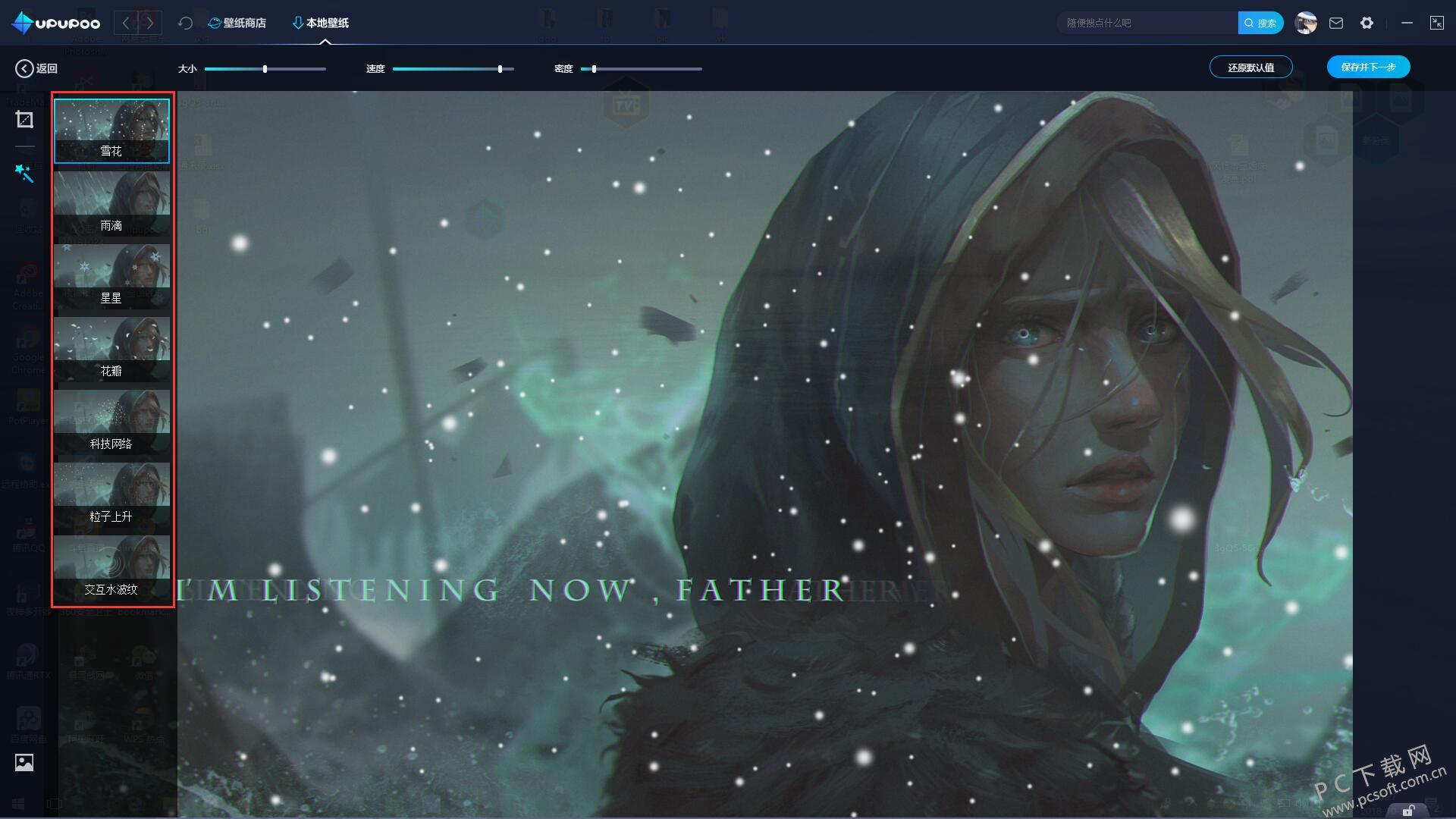The image size is (1456, 819).
Task: Go forward with the right arrow button
Action: point(150,23)
